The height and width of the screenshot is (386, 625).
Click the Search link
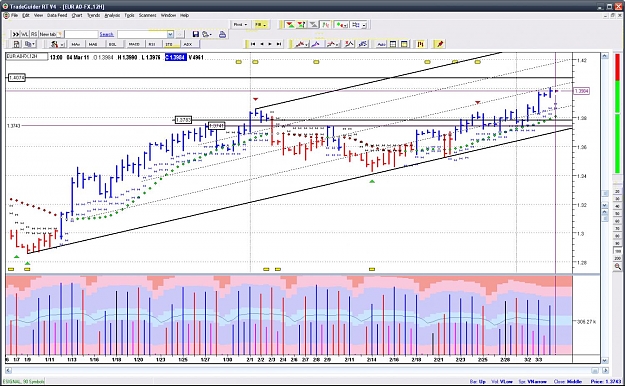pos(106,34)
